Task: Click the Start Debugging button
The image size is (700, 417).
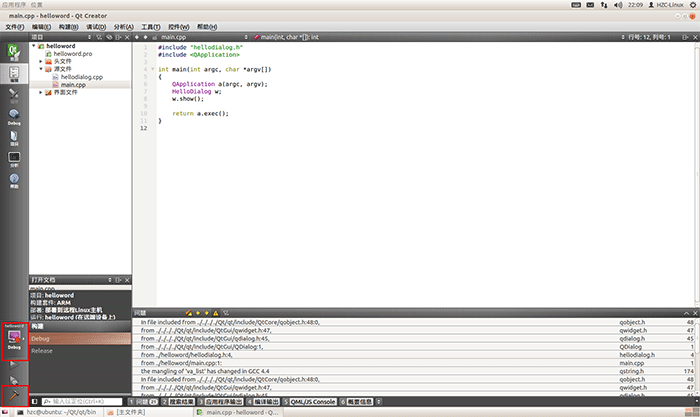Action: pyautogui.click(x=14, y=380)
